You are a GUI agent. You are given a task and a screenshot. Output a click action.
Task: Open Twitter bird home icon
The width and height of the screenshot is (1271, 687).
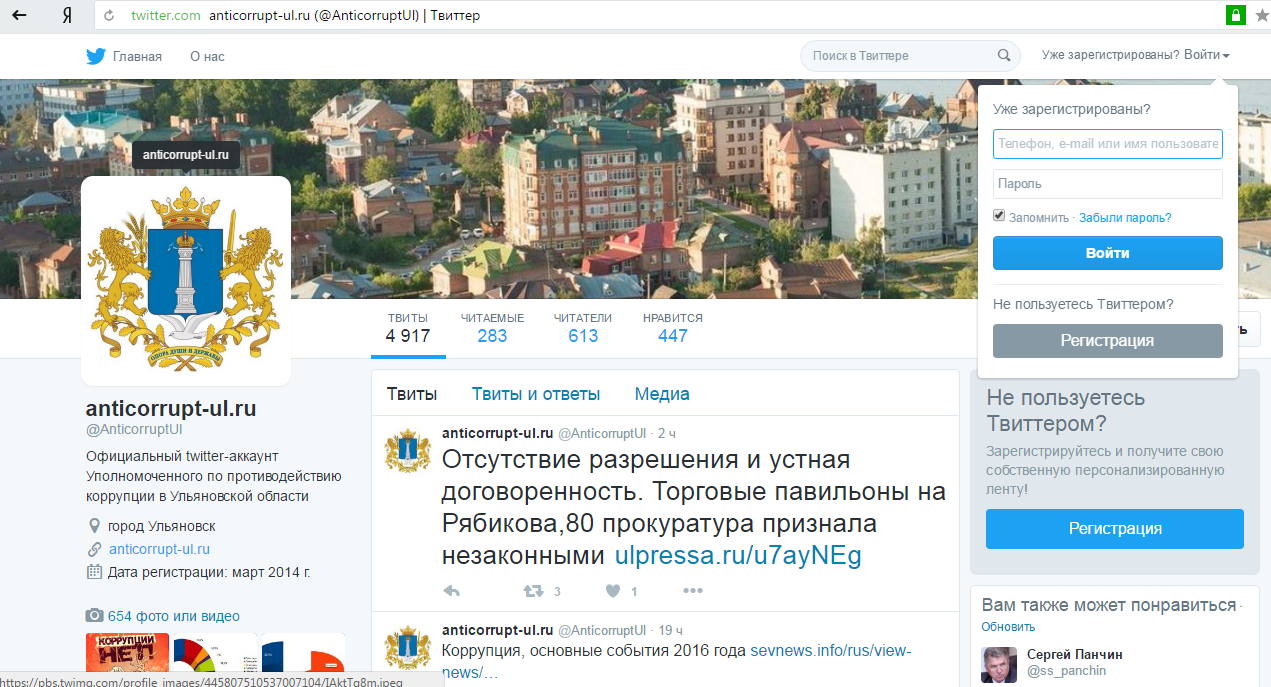click(x=96, y=56)
